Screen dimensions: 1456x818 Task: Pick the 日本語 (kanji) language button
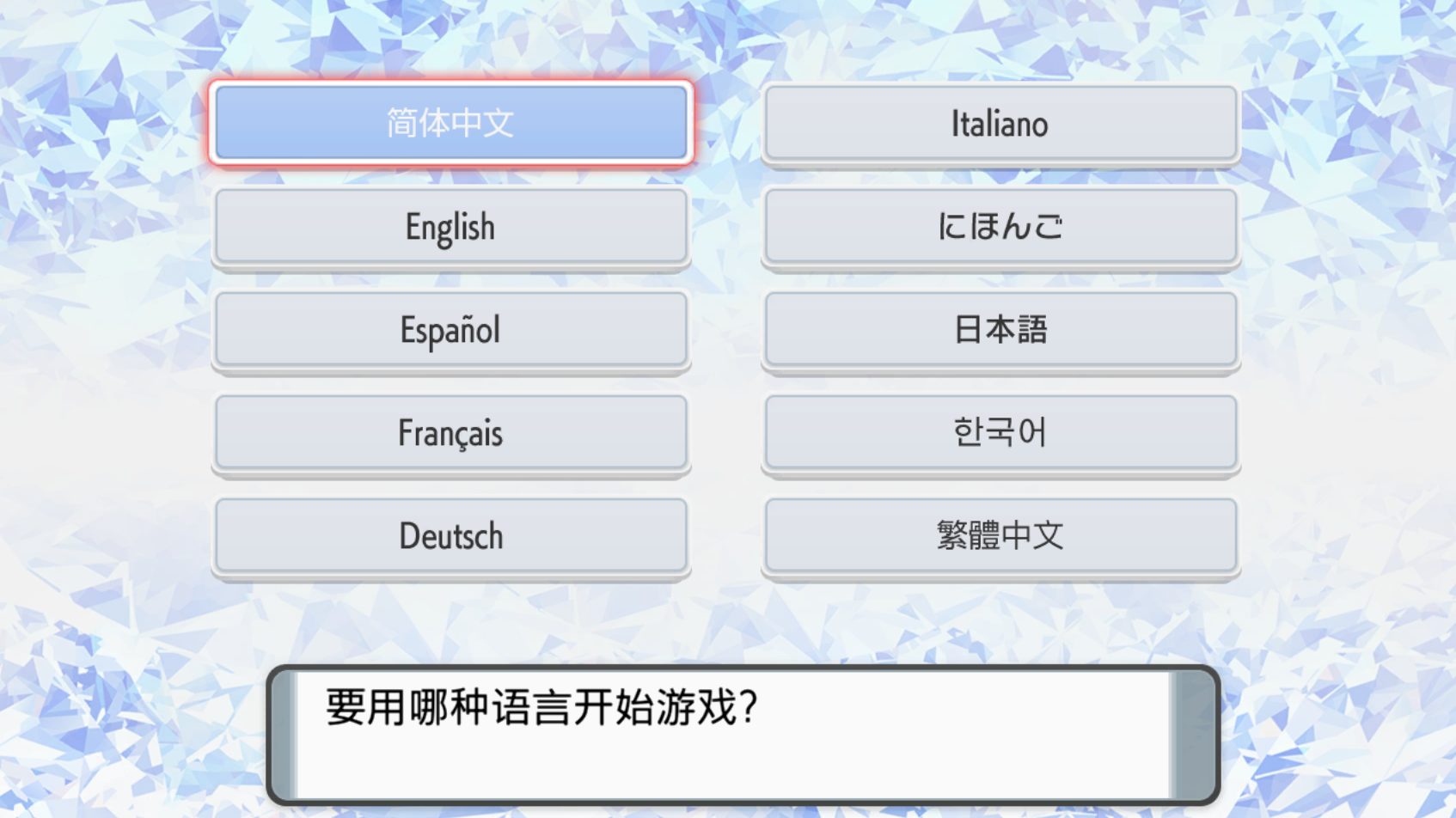[1000, 330]
